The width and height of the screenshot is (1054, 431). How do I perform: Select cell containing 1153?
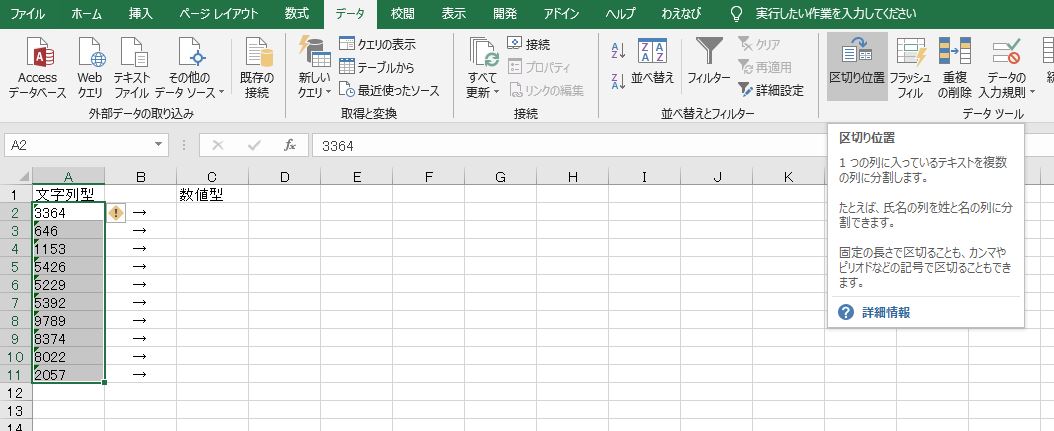click(69, 249)
